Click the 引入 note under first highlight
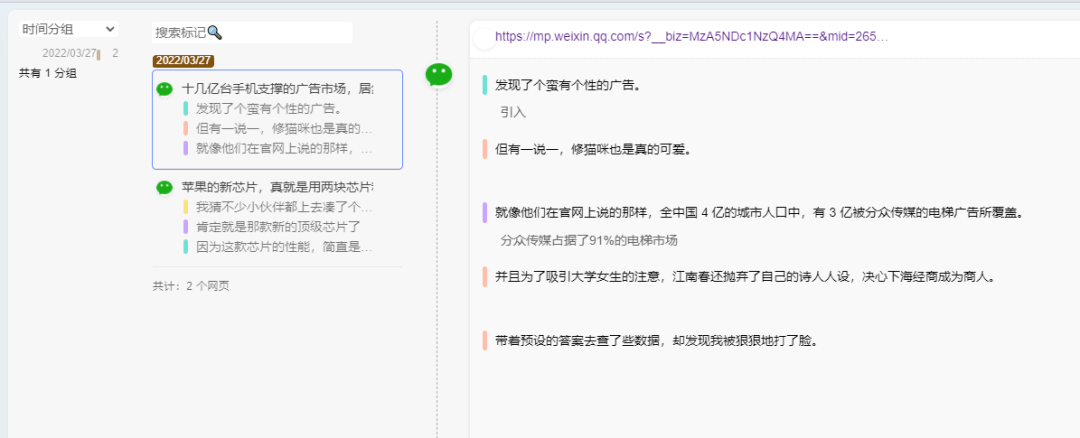The height and width of the screenshot is (438, 1080). tap(513, 112)
